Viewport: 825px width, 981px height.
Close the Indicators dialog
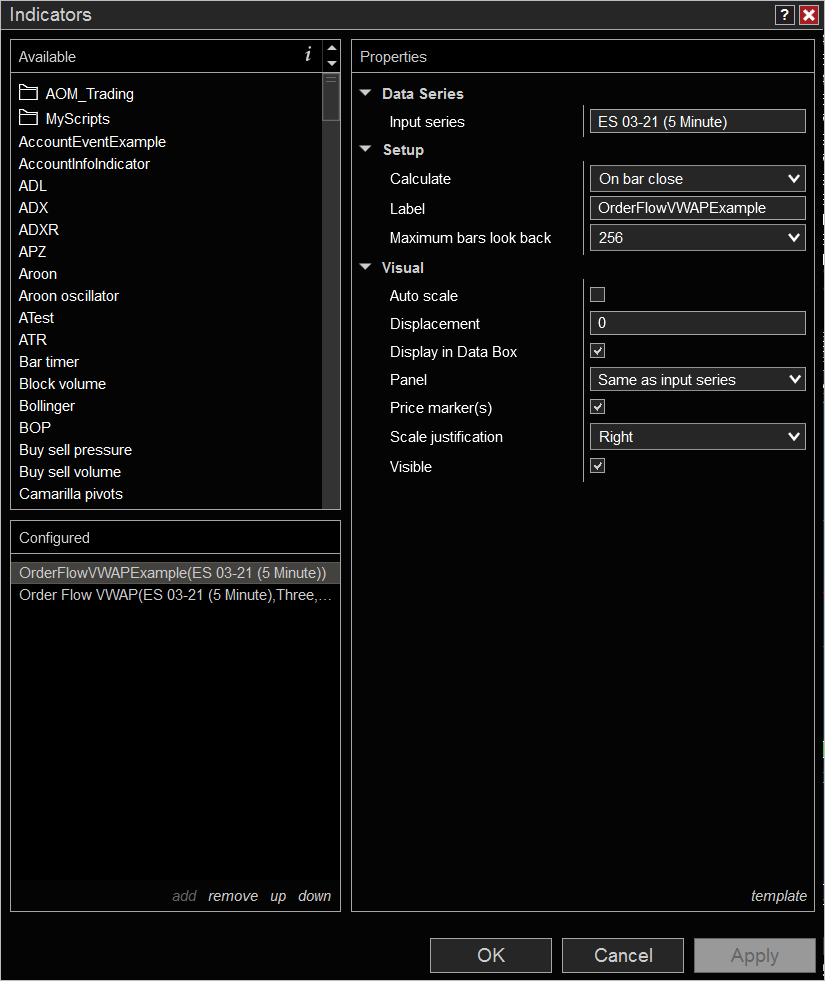click(x=809, y=14)
